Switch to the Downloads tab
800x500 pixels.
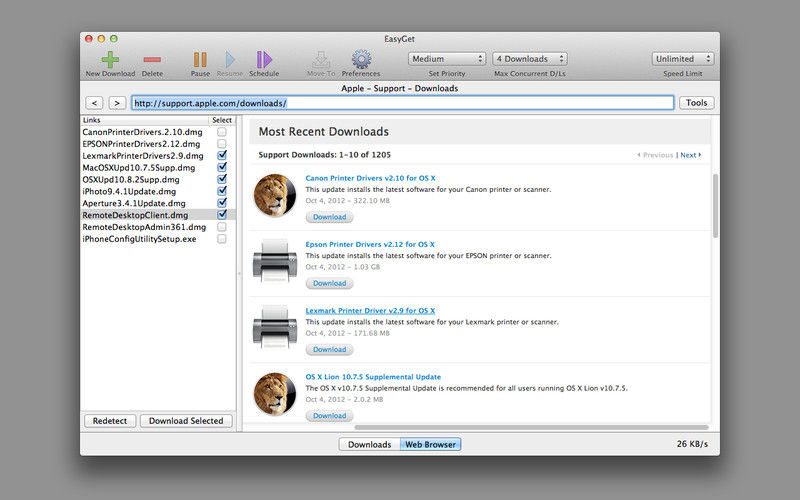pos(369,444)
